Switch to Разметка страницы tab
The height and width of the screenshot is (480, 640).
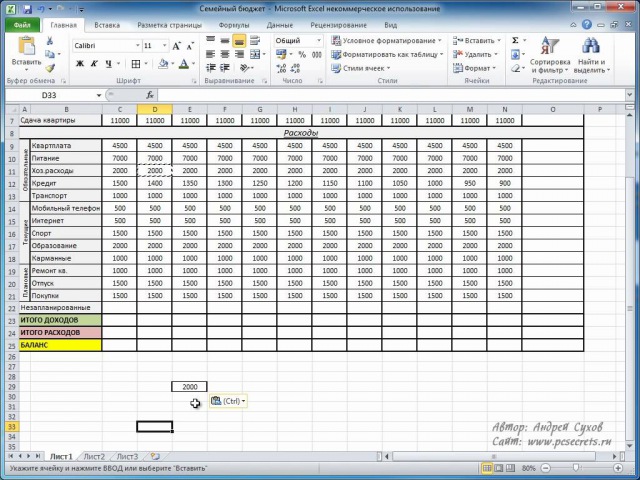pyautogui.click(x=169, y=25)
